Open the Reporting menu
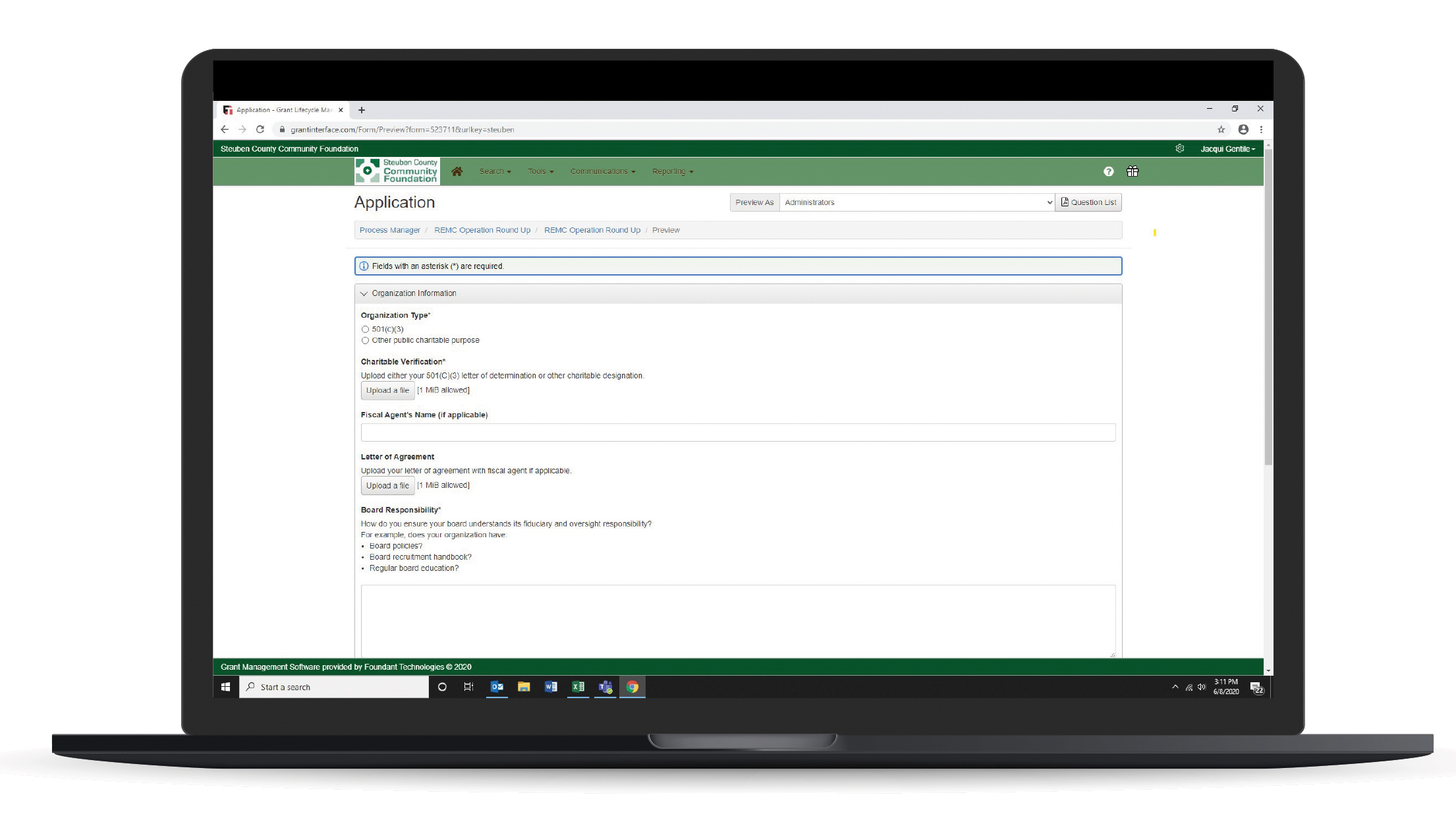 [672, 171]
